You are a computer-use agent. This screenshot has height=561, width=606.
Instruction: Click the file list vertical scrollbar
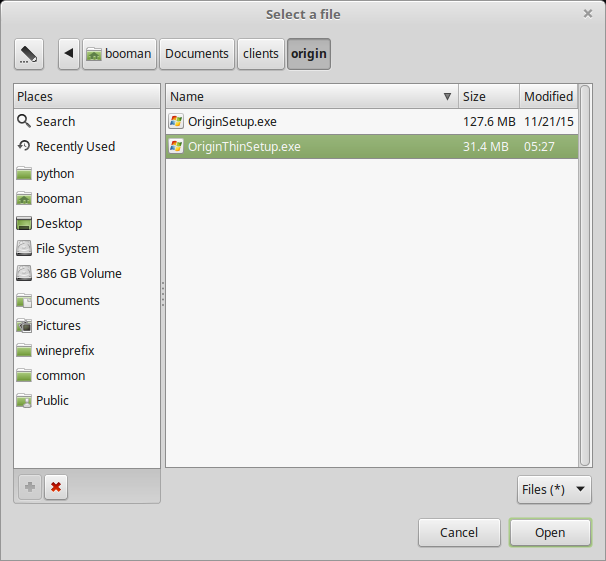pyautogui.click(x=585, y=275)
